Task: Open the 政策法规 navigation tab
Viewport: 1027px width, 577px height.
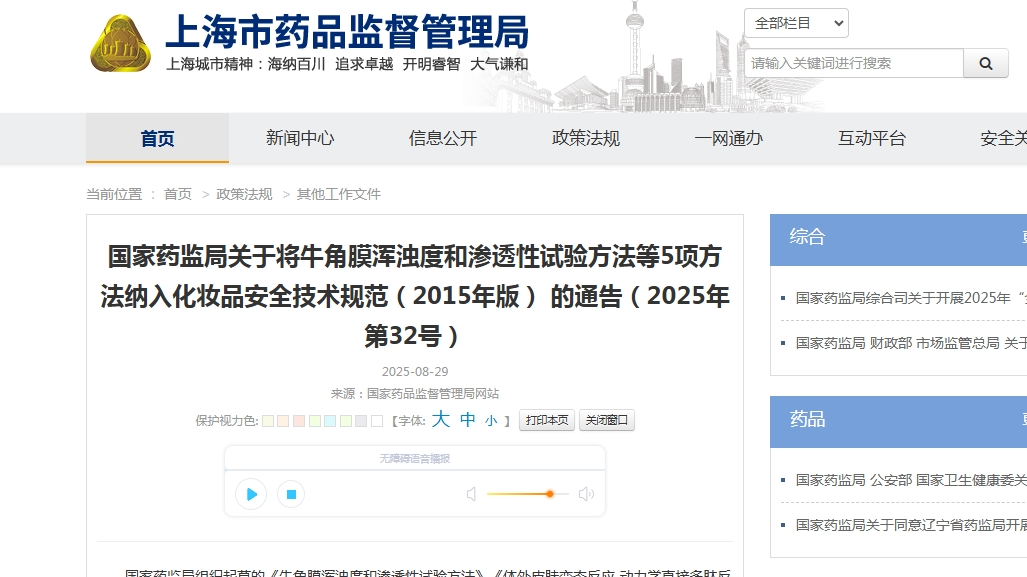Action: (x=586, y=139)
